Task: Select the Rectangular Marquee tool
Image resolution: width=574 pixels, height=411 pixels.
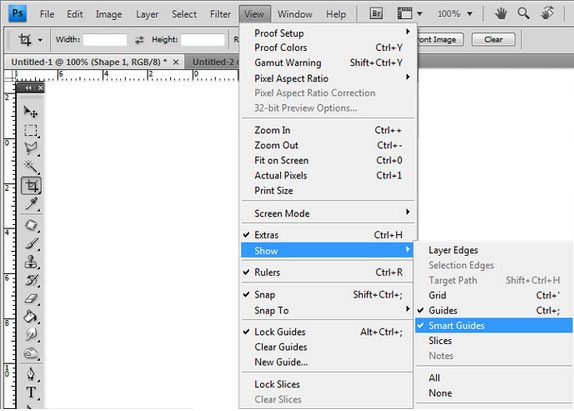Action: click(31, 130)
